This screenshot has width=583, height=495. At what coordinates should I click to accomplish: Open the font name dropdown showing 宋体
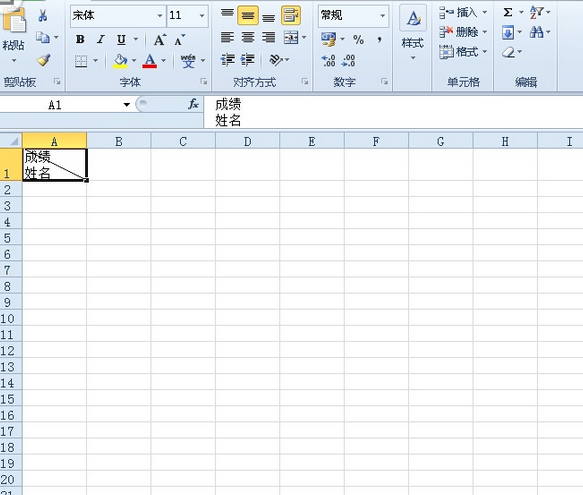(117, 16)
